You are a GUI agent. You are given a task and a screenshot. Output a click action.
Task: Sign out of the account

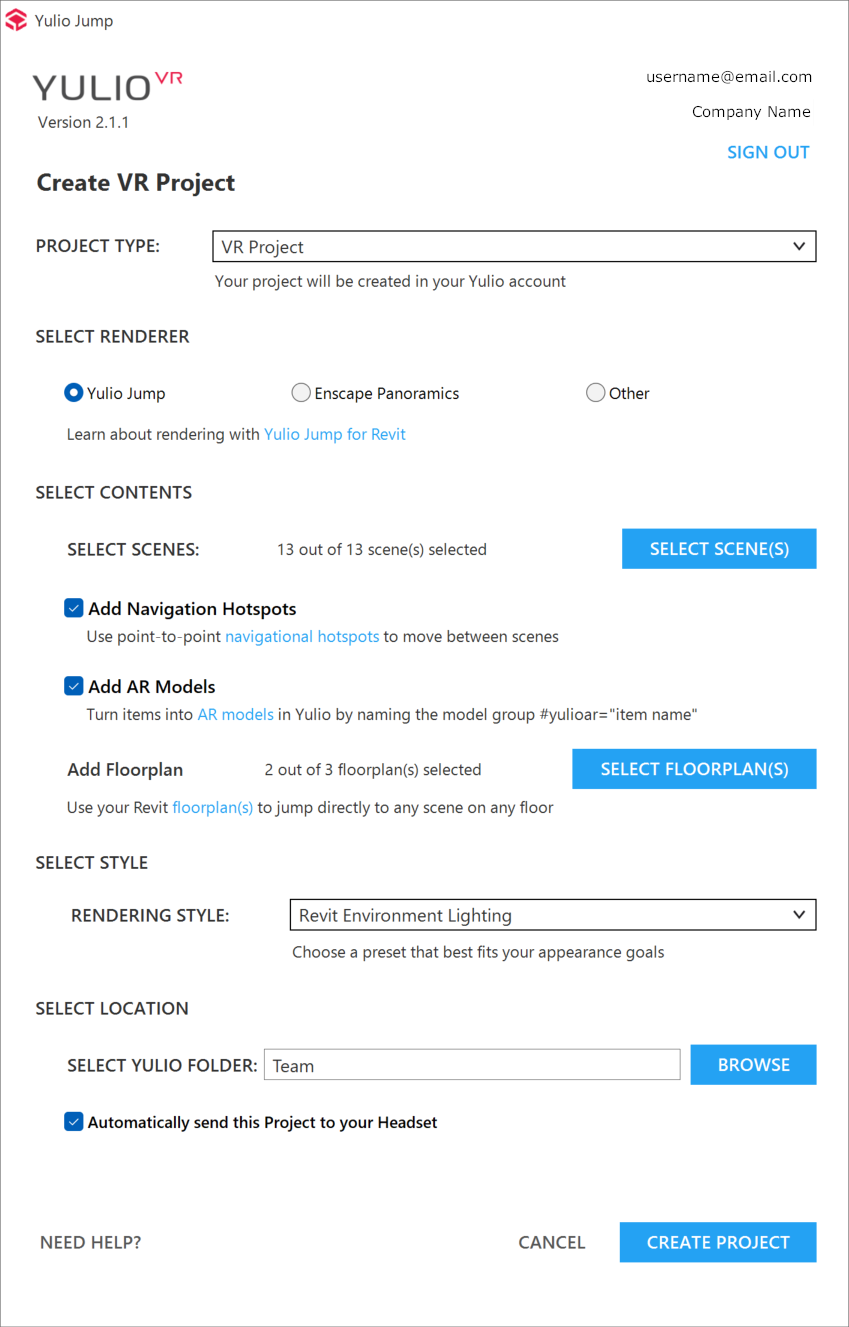pyautogui.click(x=767, y=152)
